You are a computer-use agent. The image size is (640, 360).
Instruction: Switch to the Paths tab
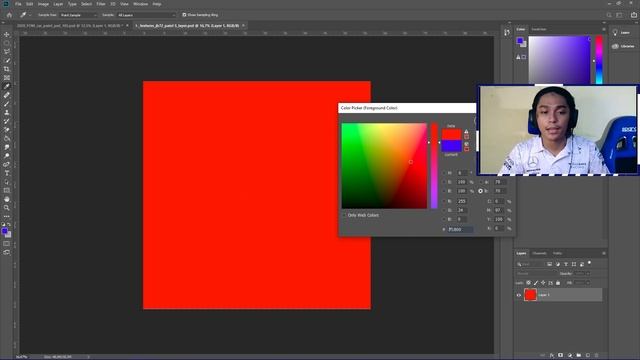pos(557,253)
